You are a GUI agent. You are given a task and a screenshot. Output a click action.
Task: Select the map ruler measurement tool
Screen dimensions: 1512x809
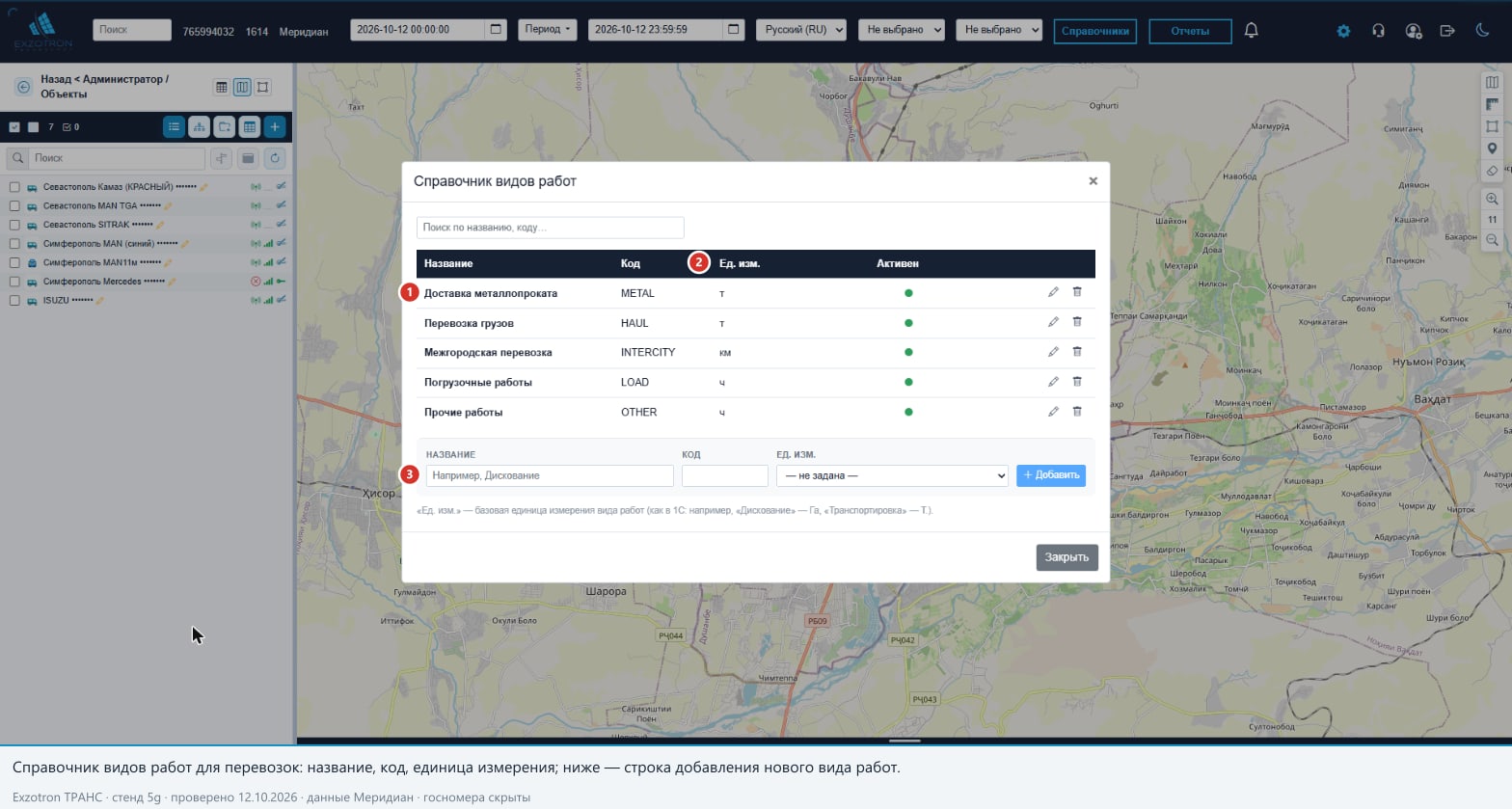tap(1492, 104)
